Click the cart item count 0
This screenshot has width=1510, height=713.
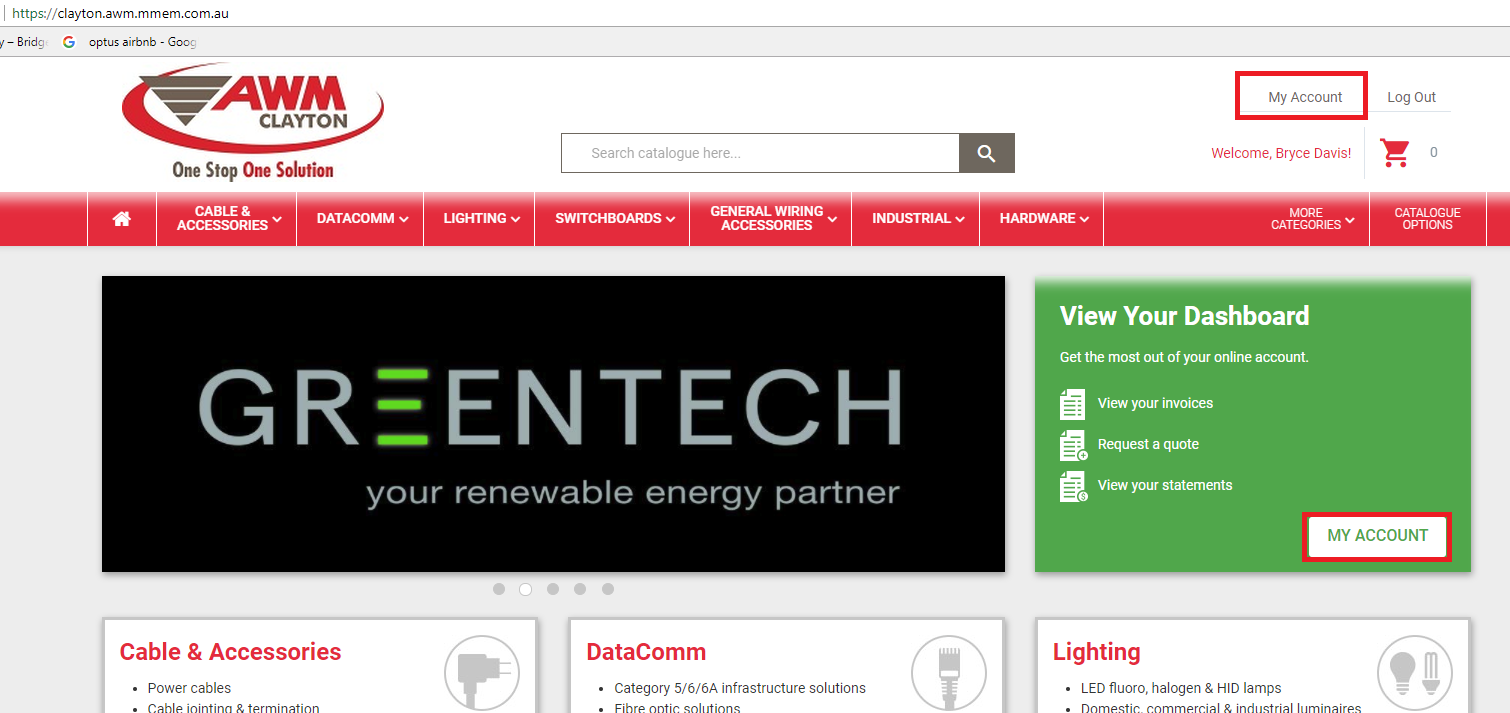tap(1434, 152)
